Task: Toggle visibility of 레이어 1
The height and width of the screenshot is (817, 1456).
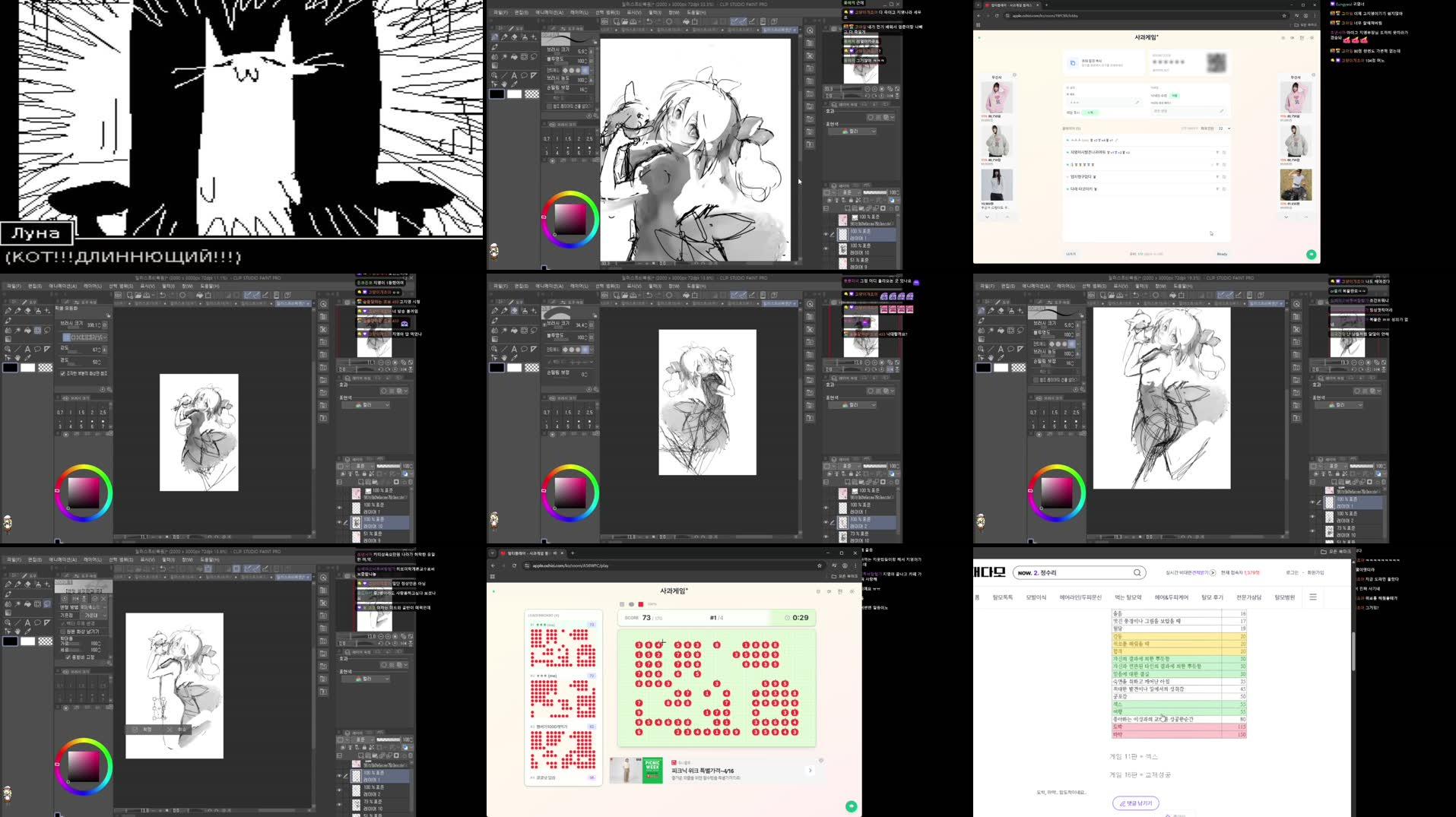Action: 824,235
